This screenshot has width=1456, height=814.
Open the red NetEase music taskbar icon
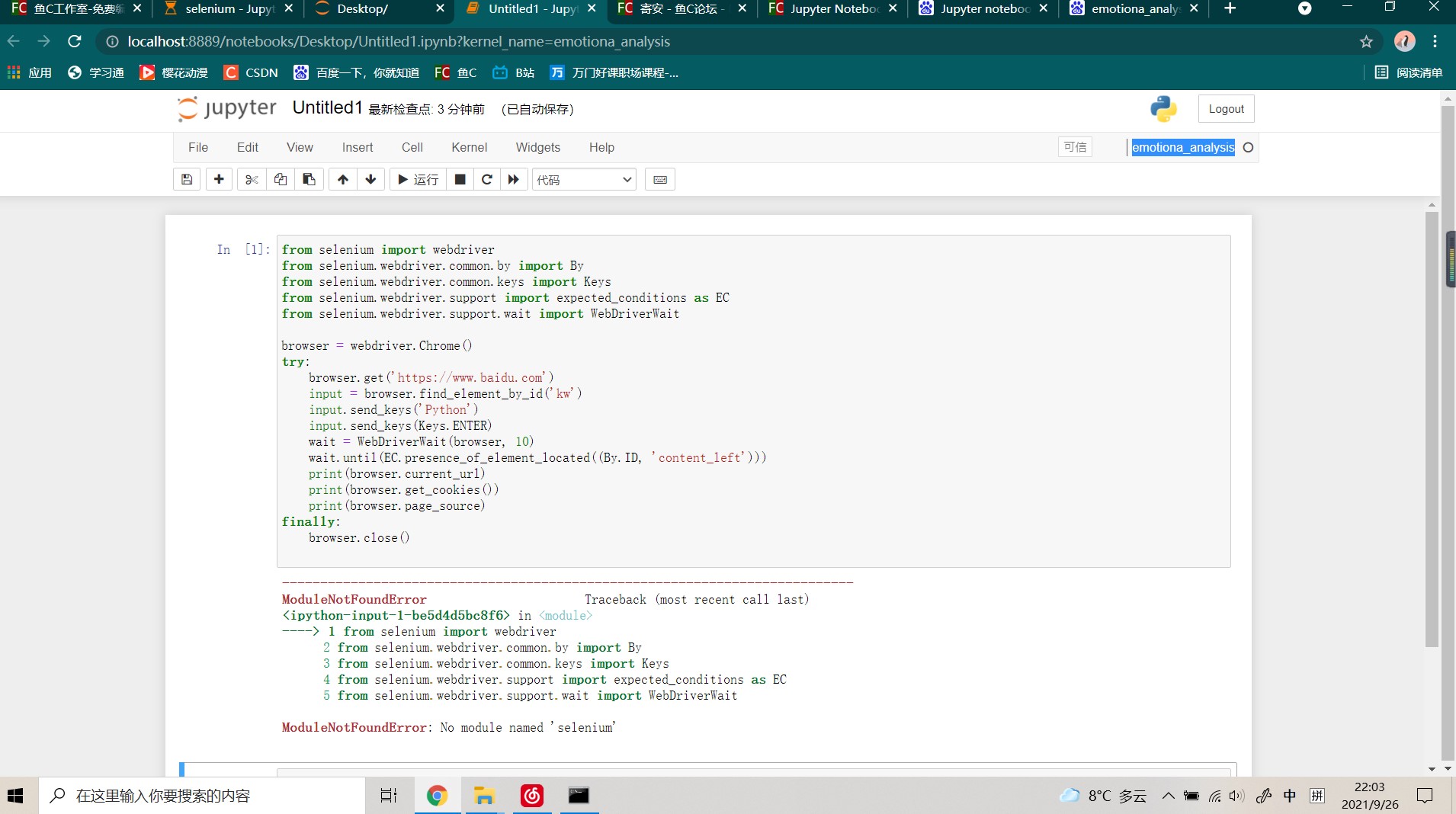point(531,796)
